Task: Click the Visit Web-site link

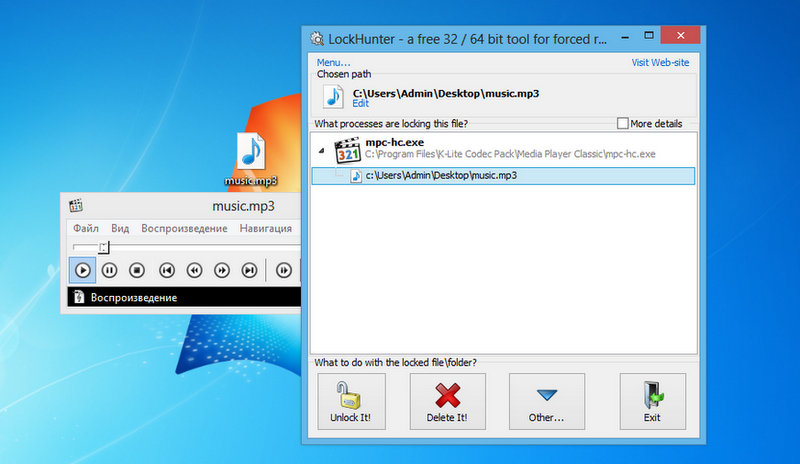Action: pos(660,63)
